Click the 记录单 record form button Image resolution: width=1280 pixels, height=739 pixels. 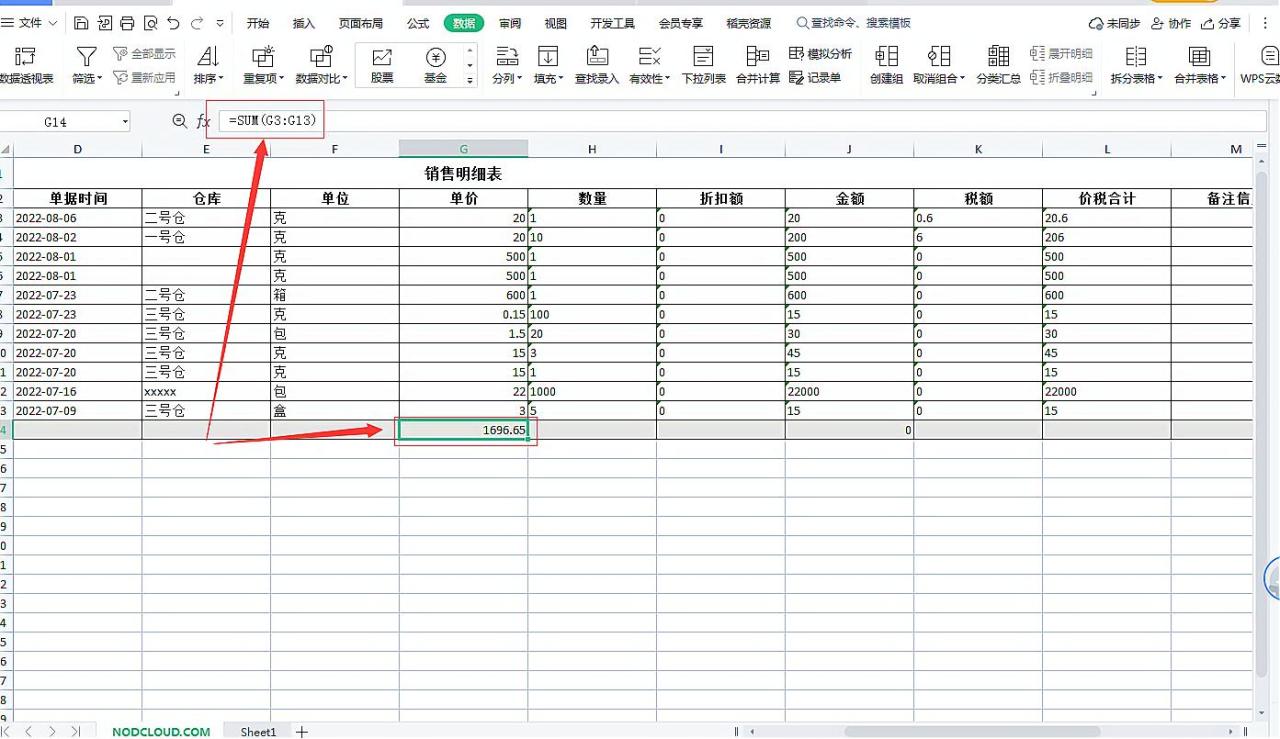click(x=815, y=77)
